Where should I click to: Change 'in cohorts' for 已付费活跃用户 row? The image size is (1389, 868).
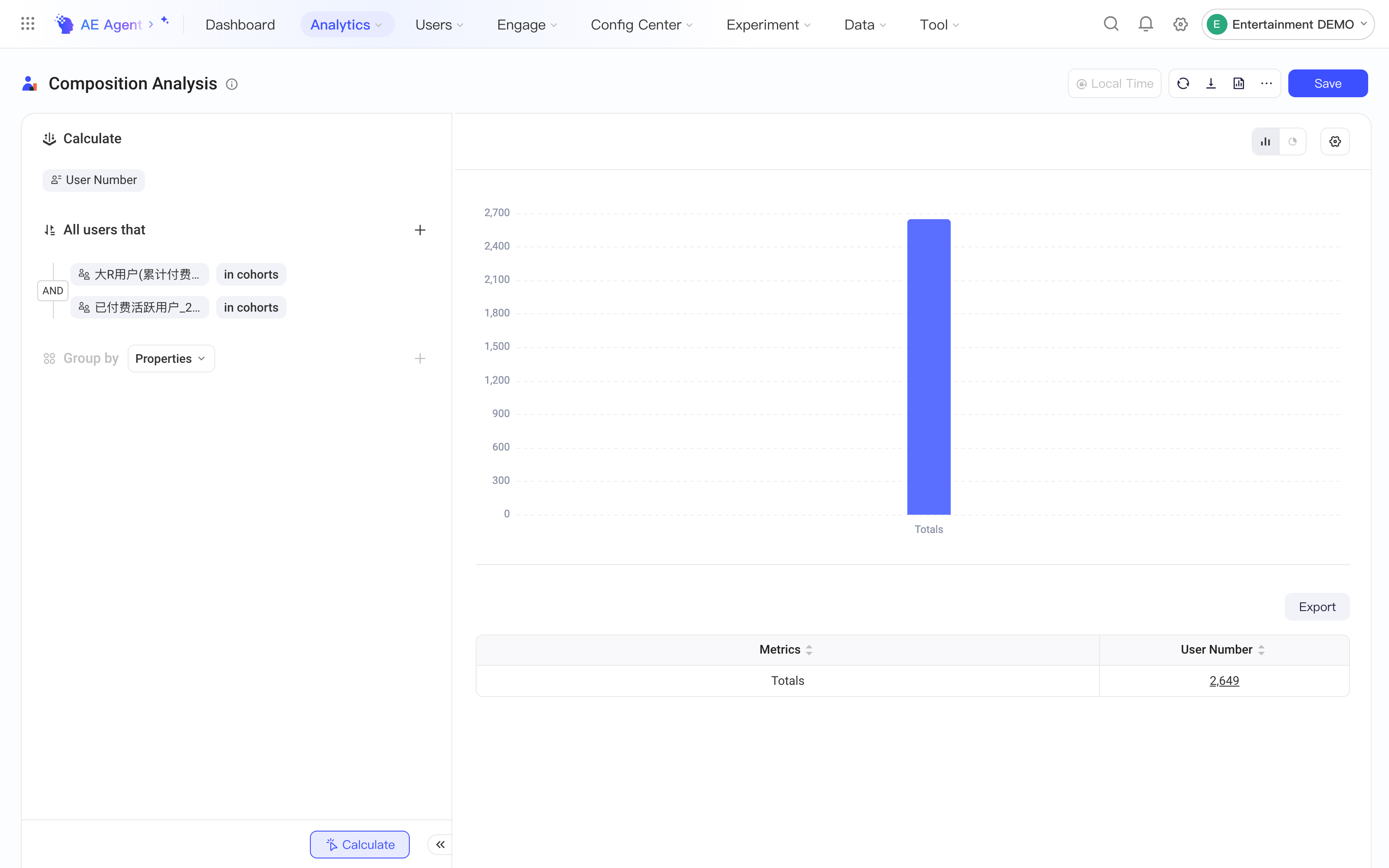[x=251, y=308]
